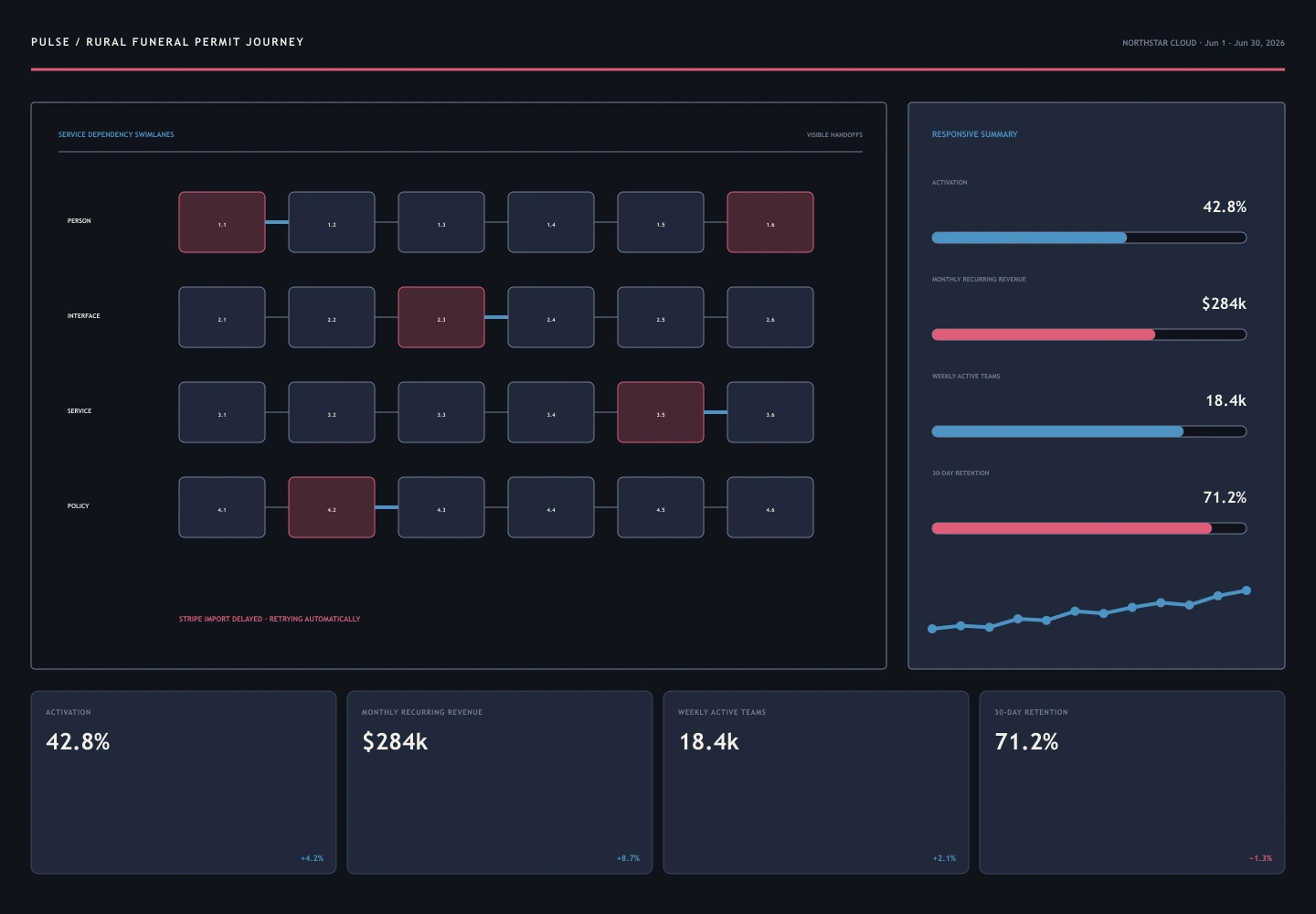The height and width of the screenshot is (914, 1316).
Task: Click the INTERFACE swimlane row label
Action: pos(84,316)
